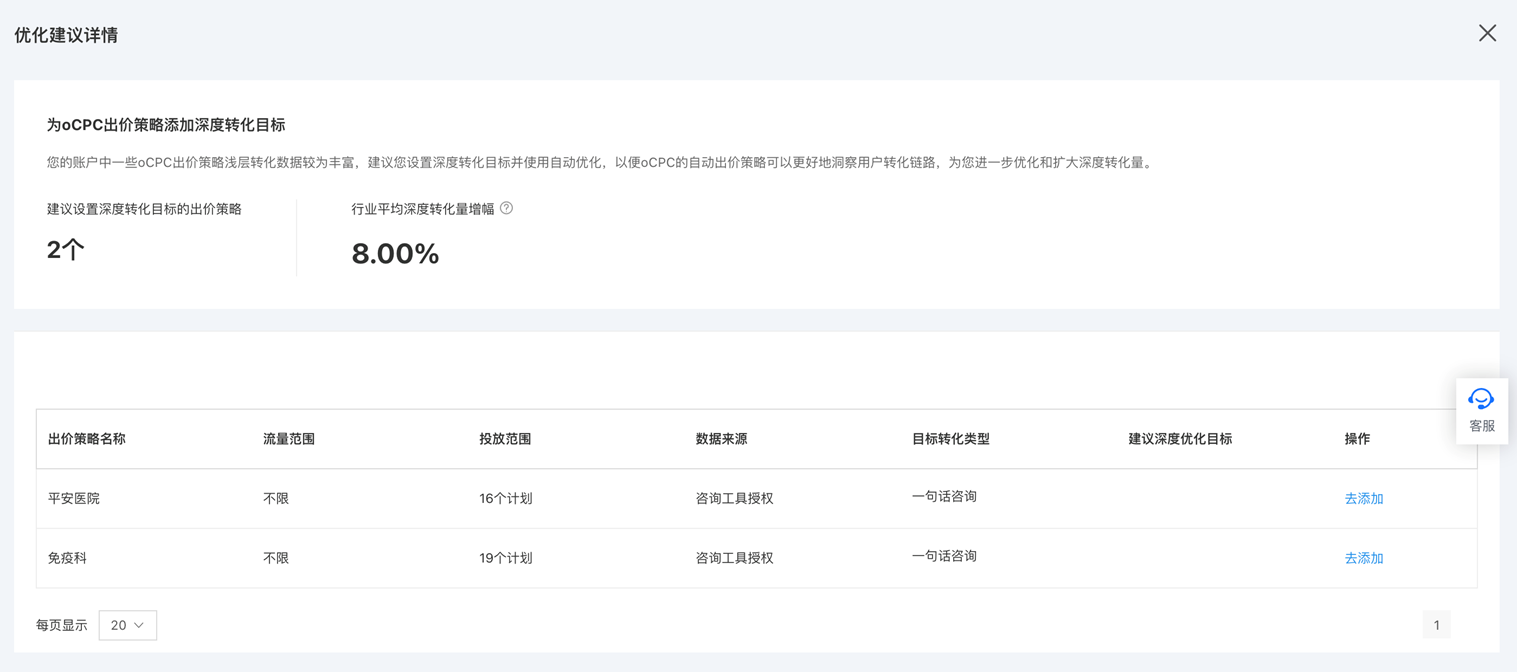The image size is (1517, 672).
Task: Select the 免疫科 strategy name cell
Action: tap(68, 558)
